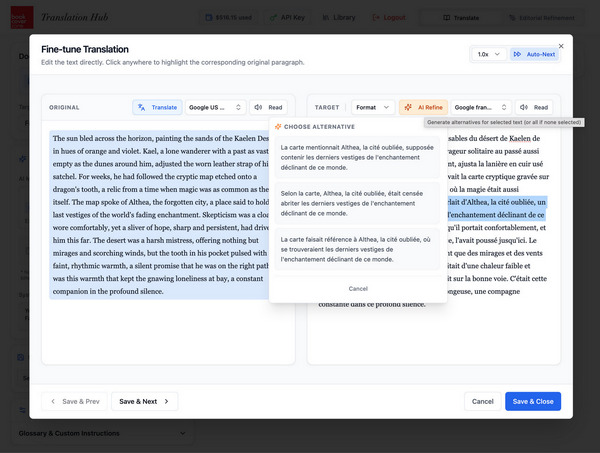The height and width of the screenshot is (453, 600).
Task: Choose alternative starting 'La carte faisait référence'
Action: pos(357,249)
